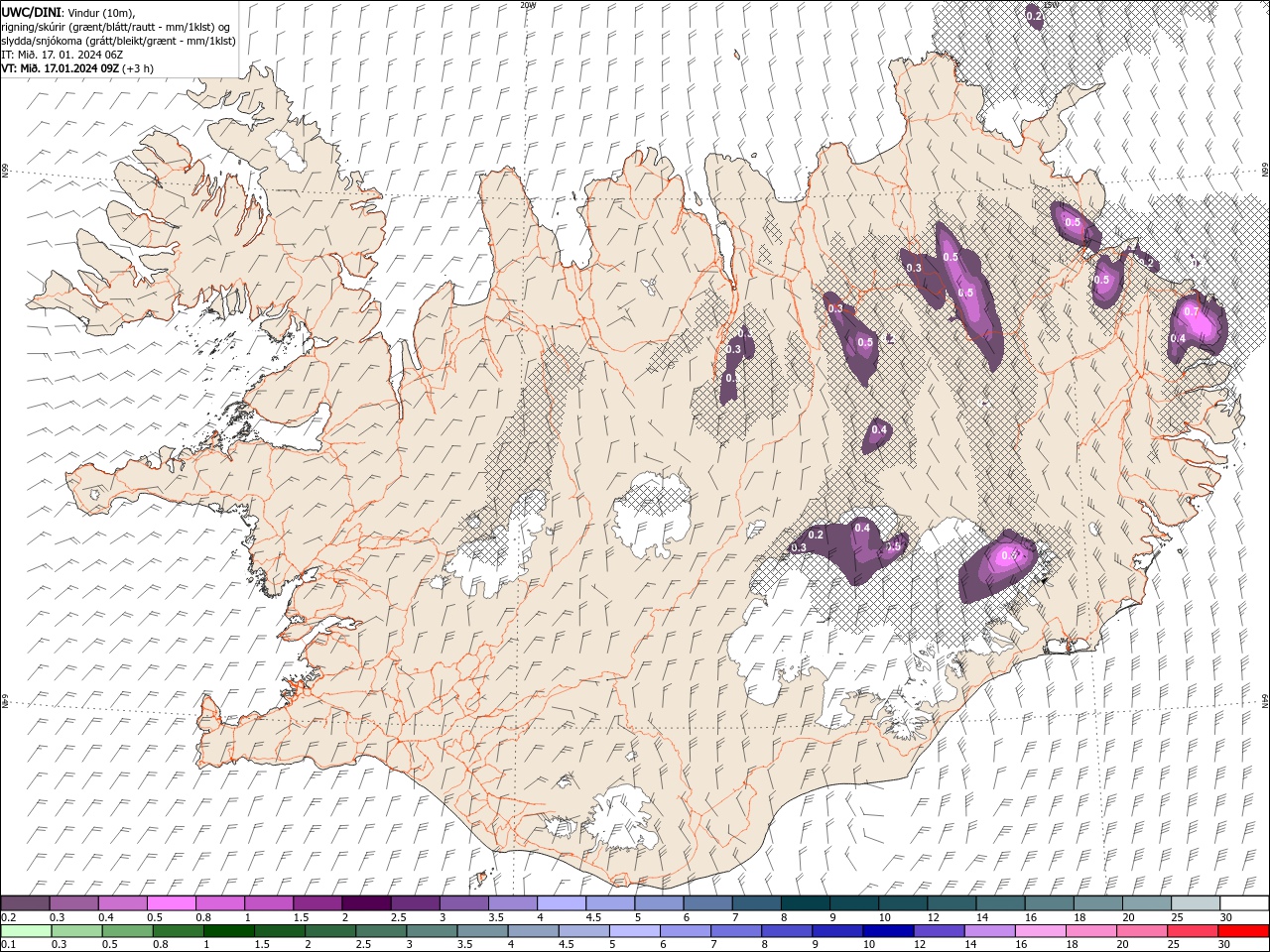The width and height of the screenshot is (1270, 952).
Task: Select the lower row green swatch starting at 0.3
Action: [x=76, y=931]
